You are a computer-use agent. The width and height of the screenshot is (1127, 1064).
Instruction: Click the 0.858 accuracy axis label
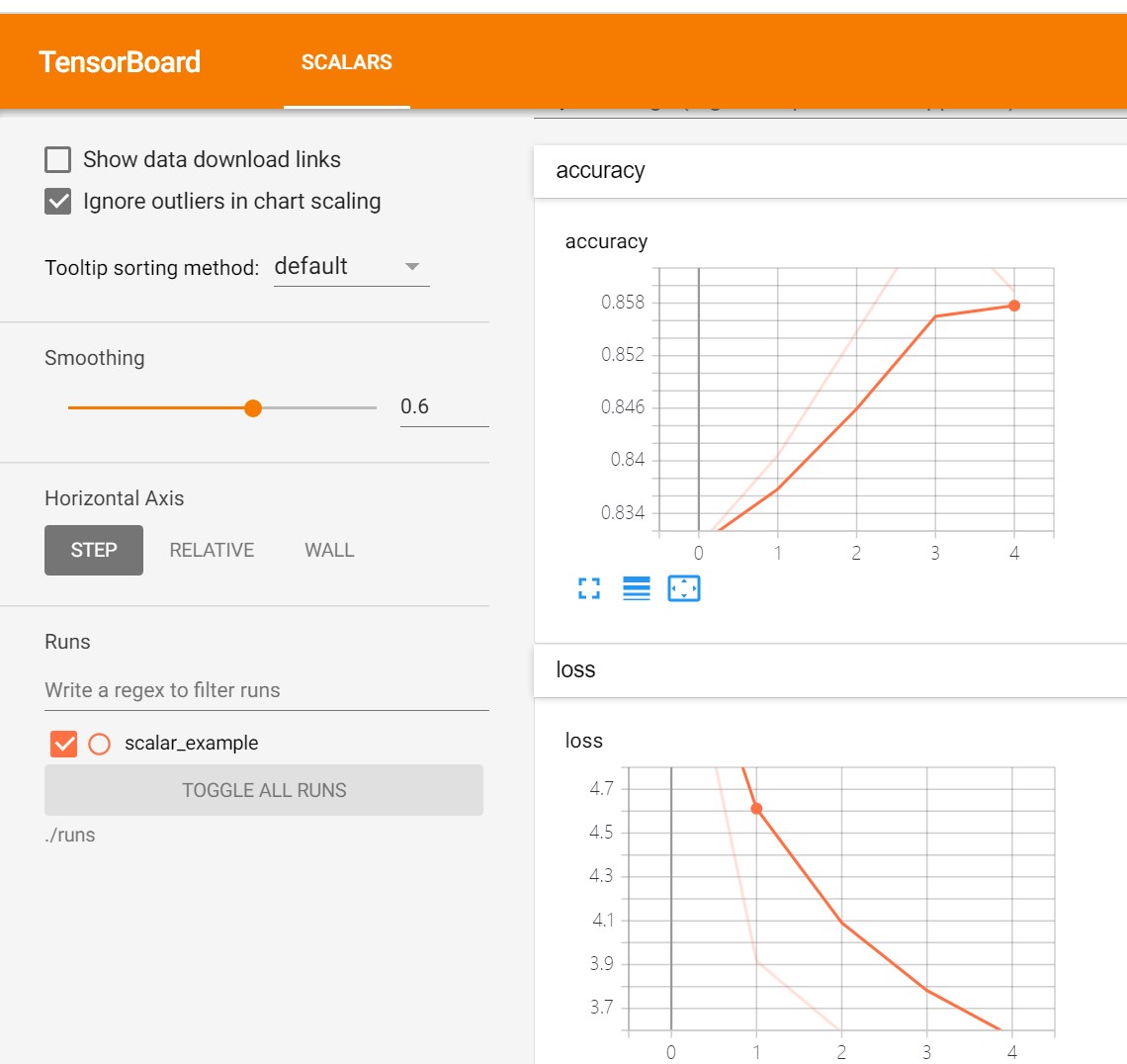623,302
